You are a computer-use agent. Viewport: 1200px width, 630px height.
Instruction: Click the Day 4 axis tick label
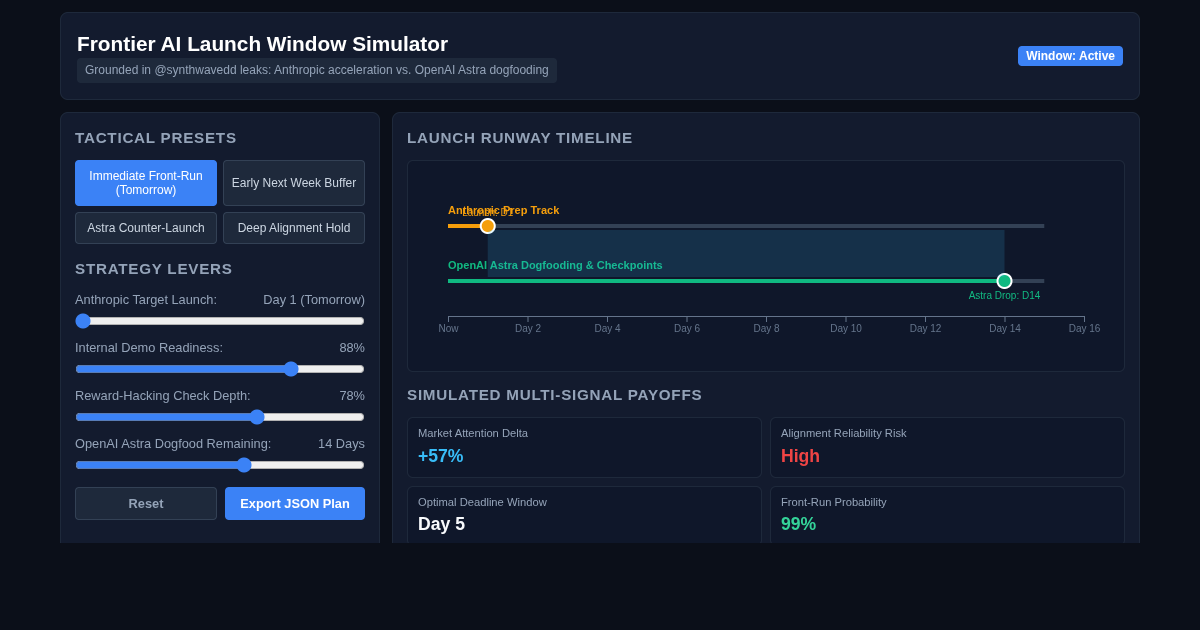(x=607, y=329)
